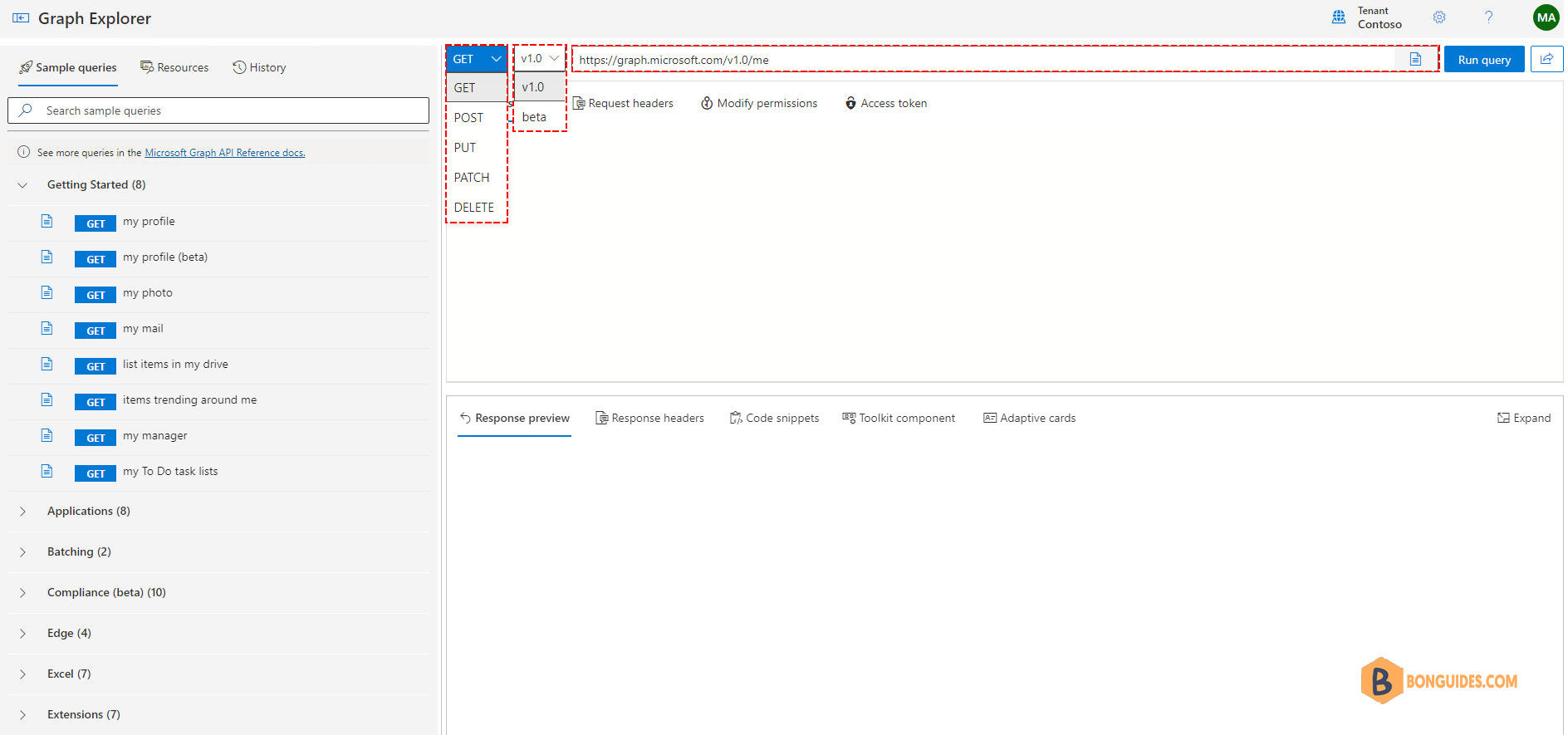Switch to the History tab
1568x735 pixels.
(x=259, y=67)
